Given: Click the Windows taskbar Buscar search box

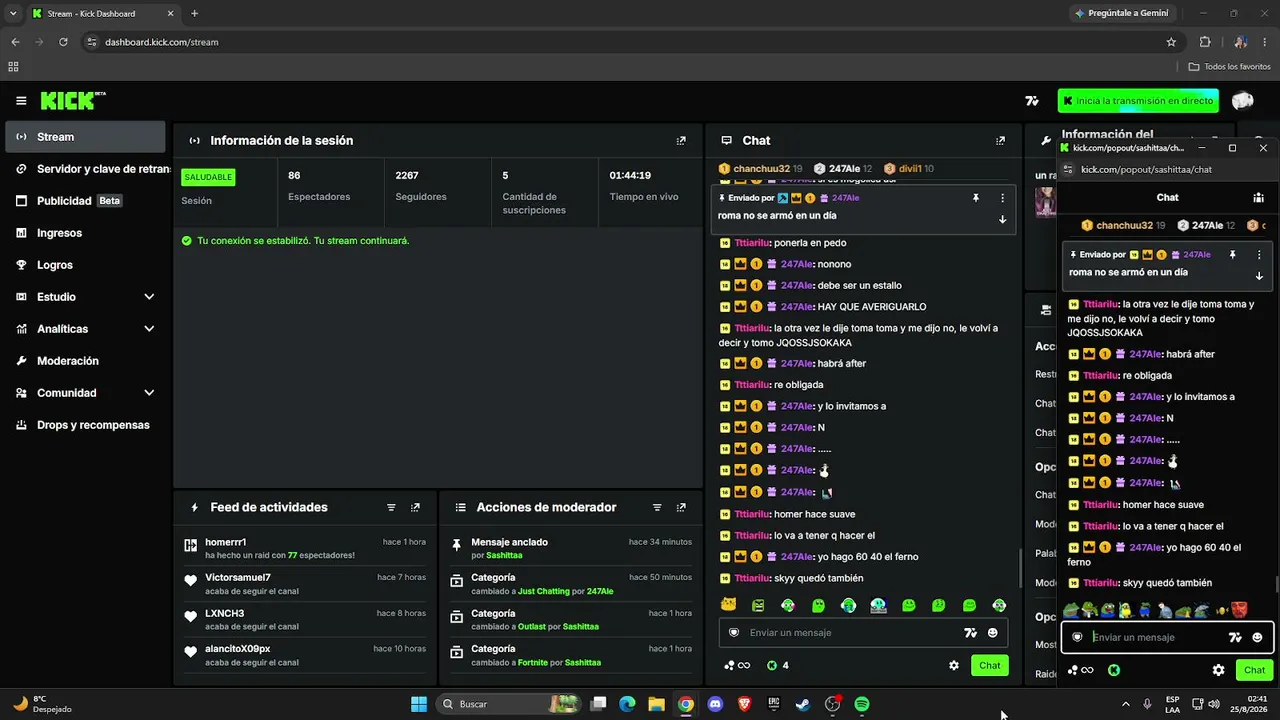Looking at the screenshot, I should pos(510,704).
